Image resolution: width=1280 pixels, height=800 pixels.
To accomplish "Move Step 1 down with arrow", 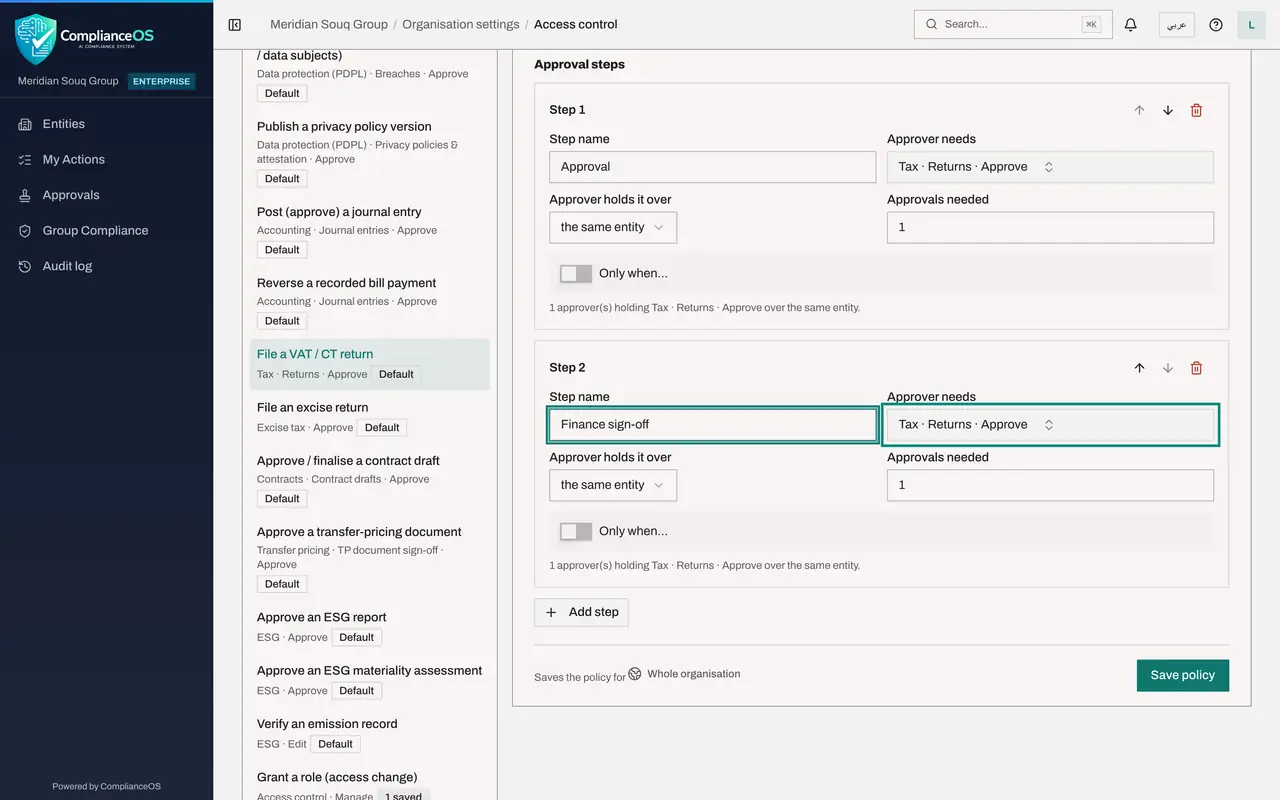I will [1168, 110].
